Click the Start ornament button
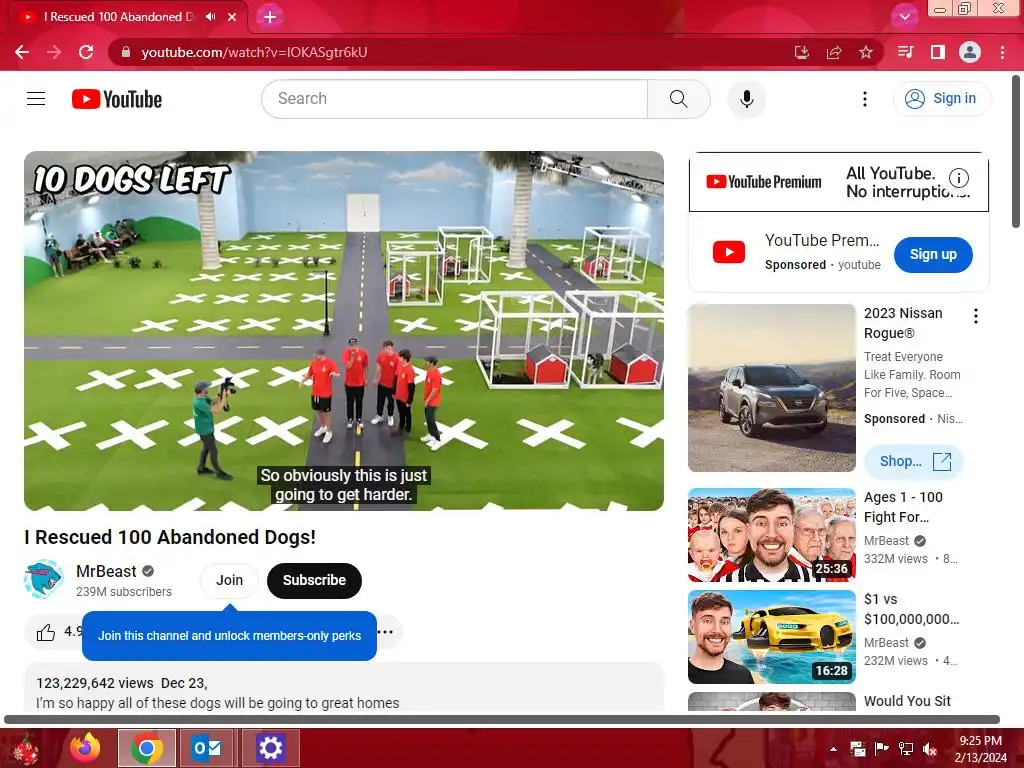The image size is (1024, 768). [26, 749]
